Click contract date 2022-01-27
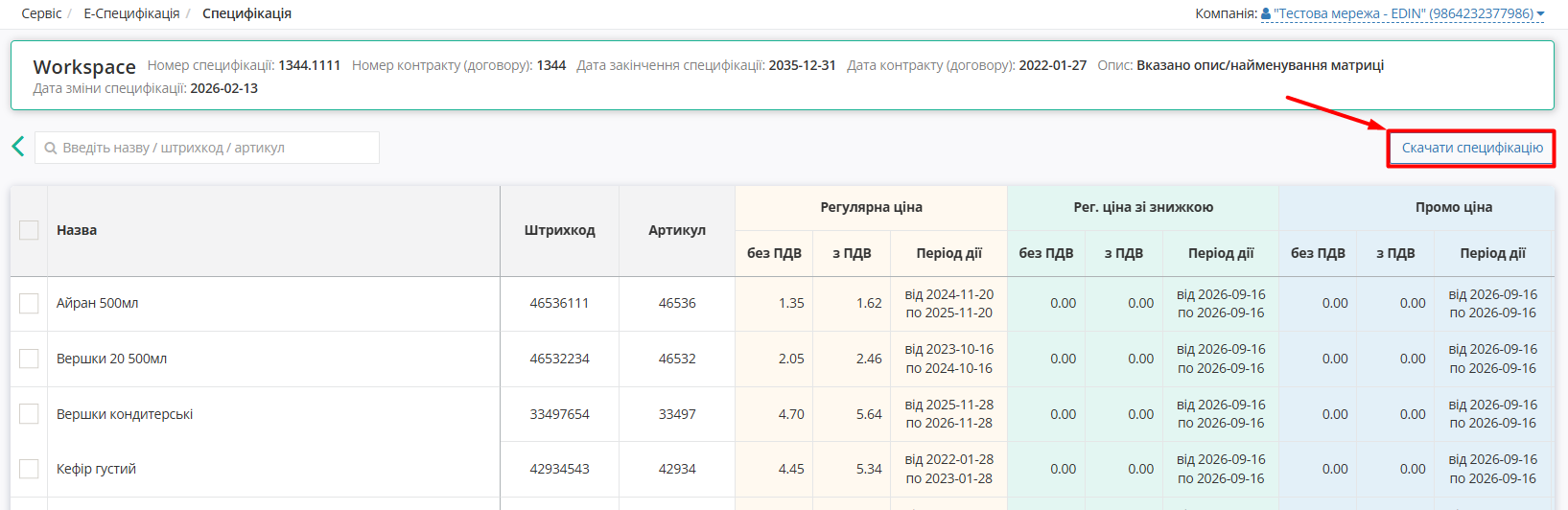Viewport: 1568px width, 510px height. 1053,65
